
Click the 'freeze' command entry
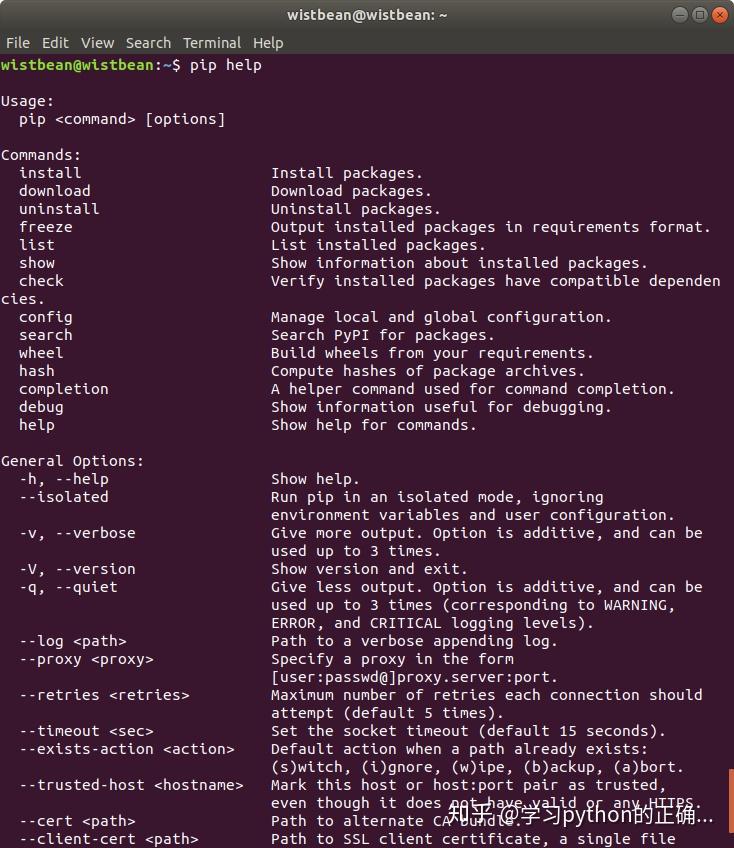click(46, 227)
